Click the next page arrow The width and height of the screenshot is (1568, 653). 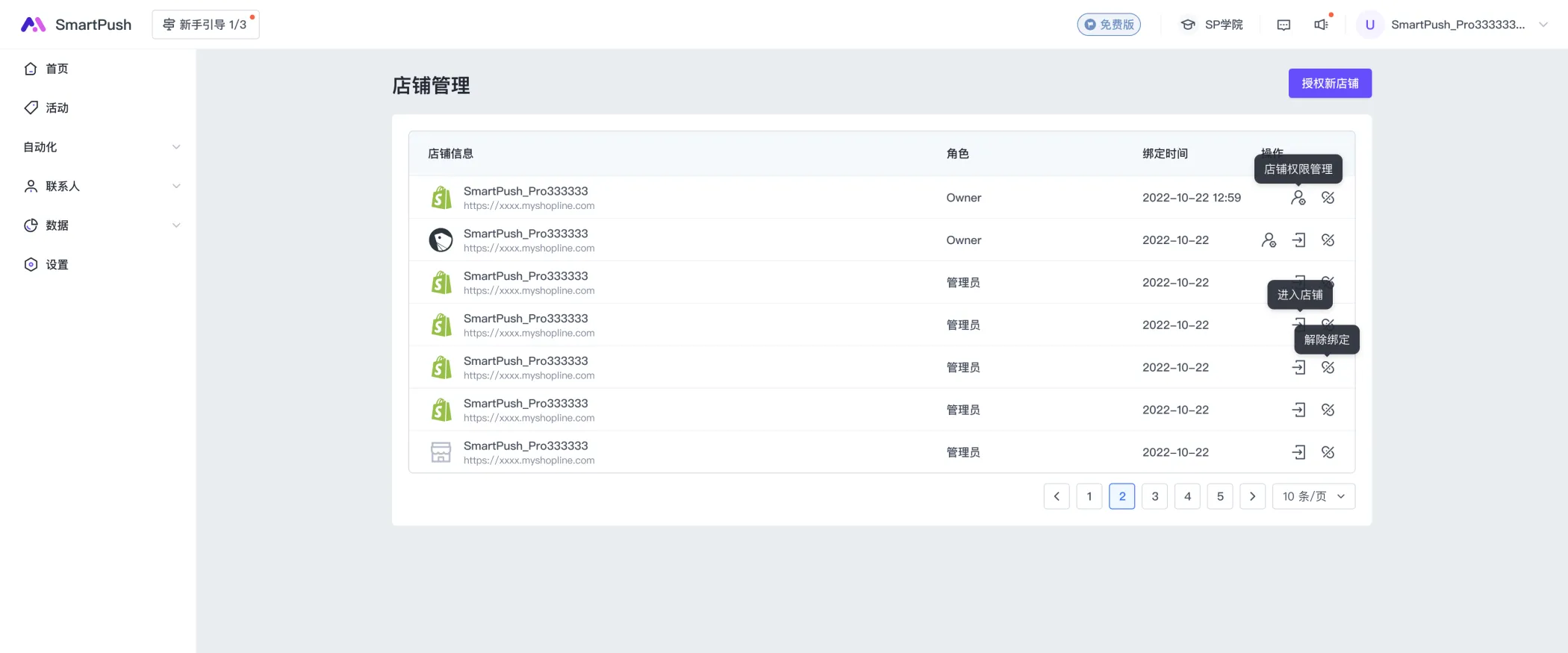1252,496
